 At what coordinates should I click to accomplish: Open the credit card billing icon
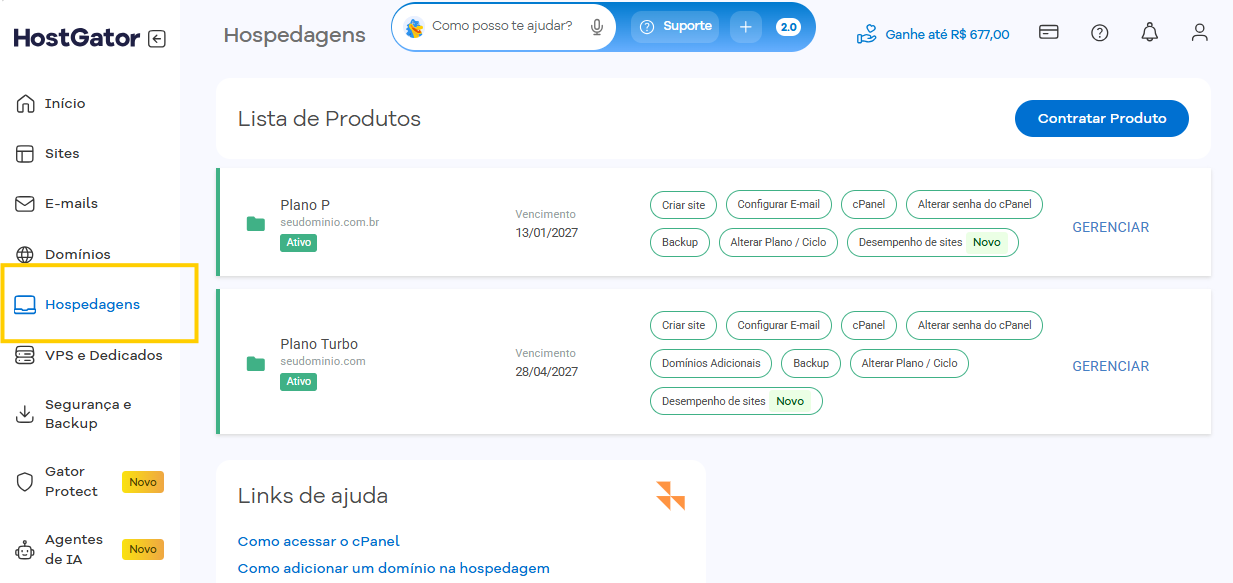click(x=1049, y=32)
